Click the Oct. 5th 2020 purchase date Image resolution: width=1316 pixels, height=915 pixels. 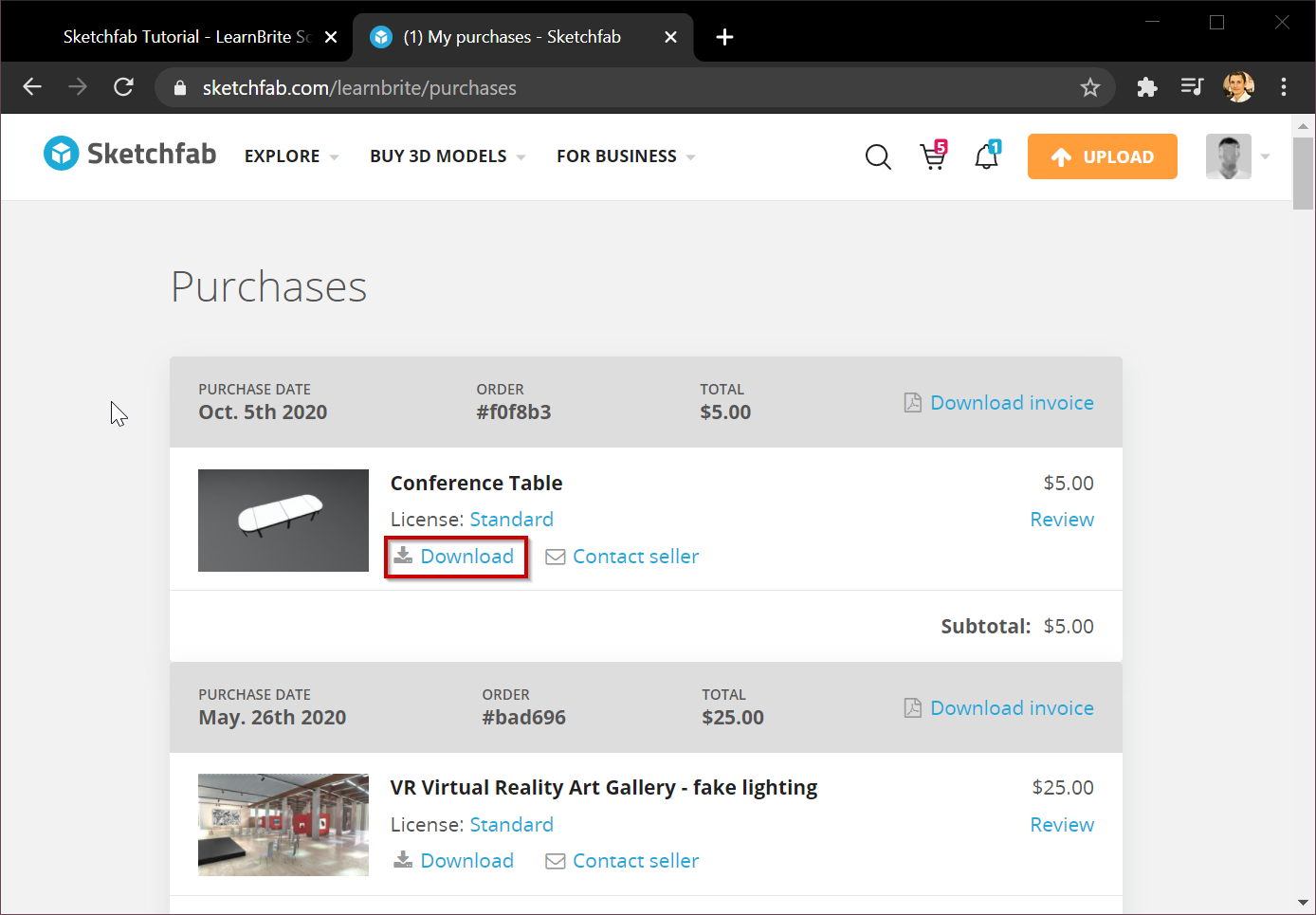click(x=263, y=412)
